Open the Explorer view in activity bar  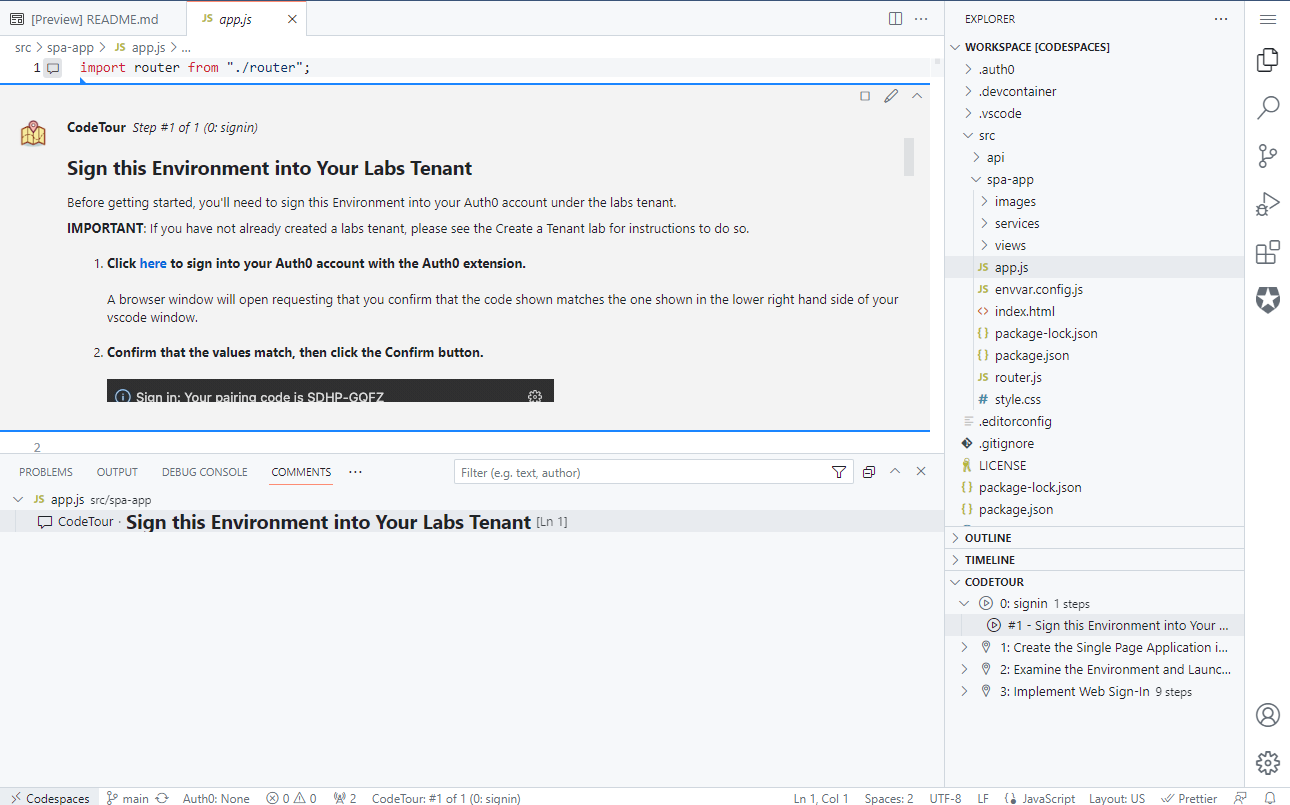(1267, 60)
